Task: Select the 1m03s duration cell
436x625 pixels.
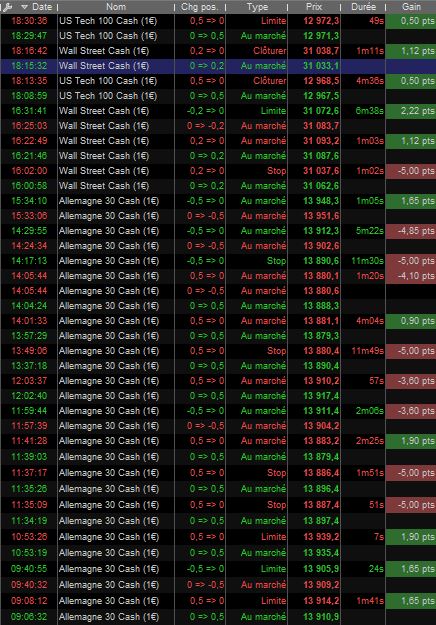Action: pyautogui.click(x=370, y=141)
